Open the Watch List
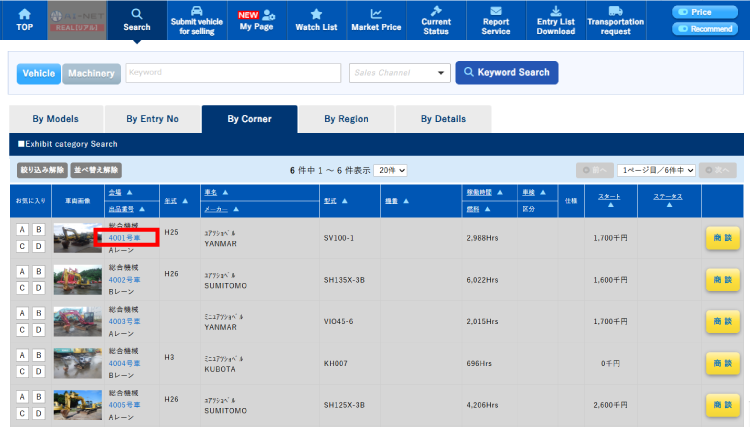Viewport: 750px width, 427px height. point(316,20)
